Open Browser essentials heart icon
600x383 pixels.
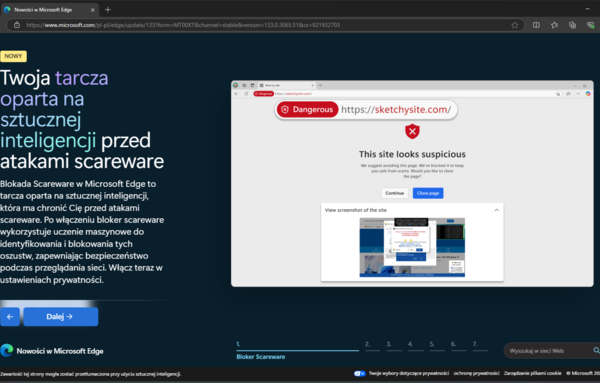coord(590,25)
